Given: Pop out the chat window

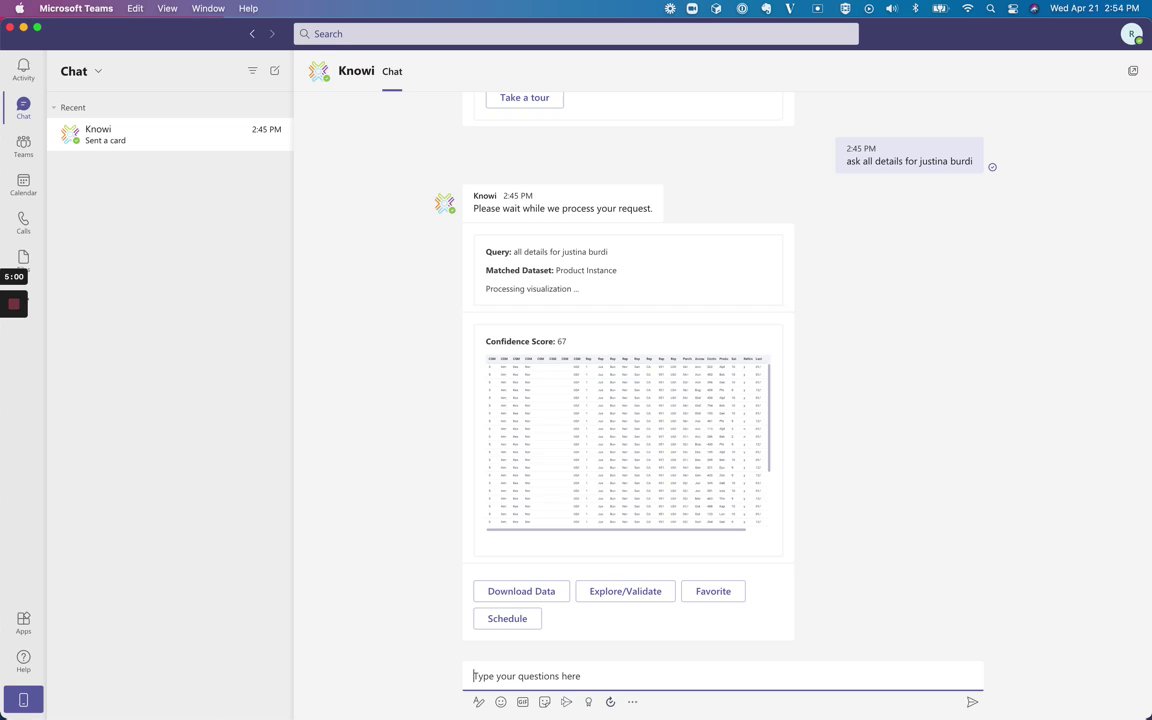Looking at the screenshot, I should (x=1133, y=71).
